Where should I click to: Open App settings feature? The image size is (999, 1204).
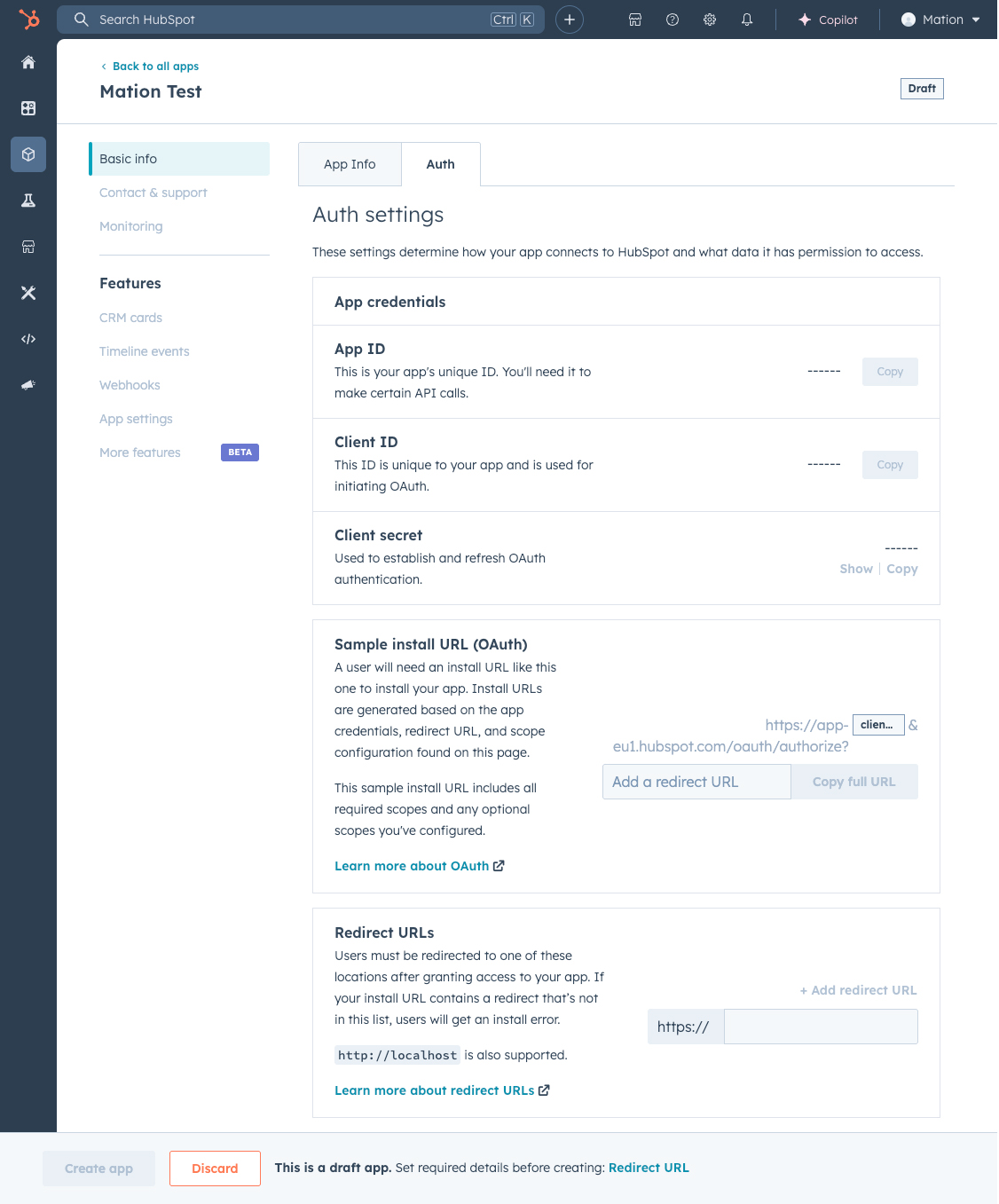pyautogui.click(x=137, y=419)
